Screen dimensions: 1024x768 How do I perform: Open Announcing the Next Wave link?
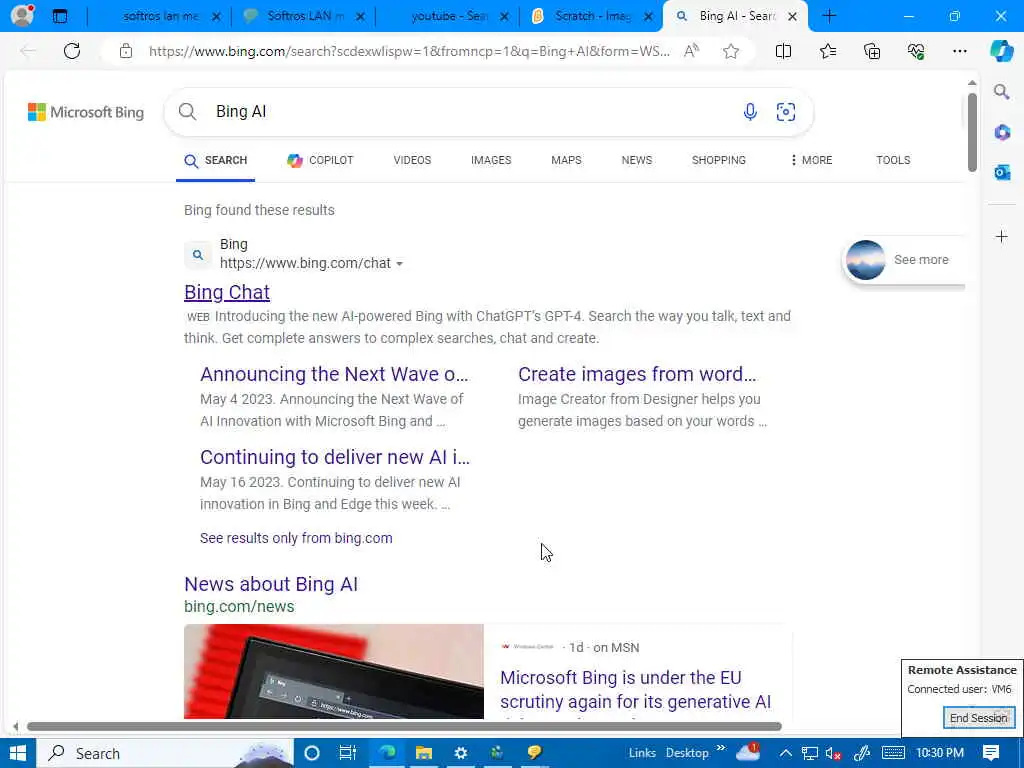(x=334, y=374)
